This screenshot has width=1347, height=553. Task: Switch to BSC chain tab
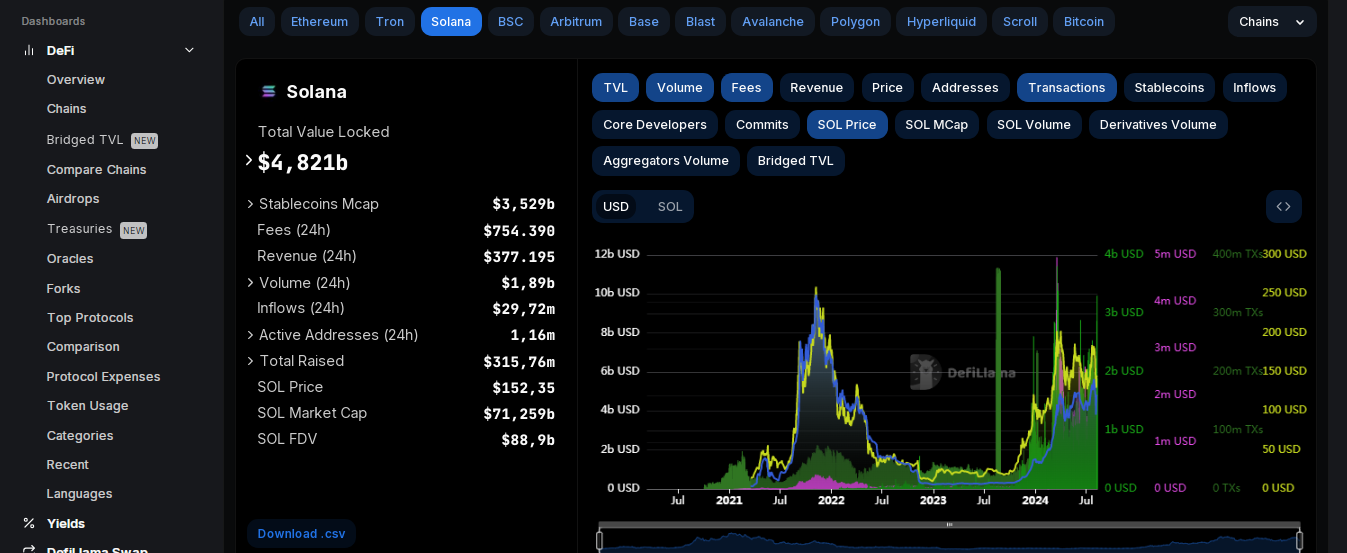[x=511, y=22]
